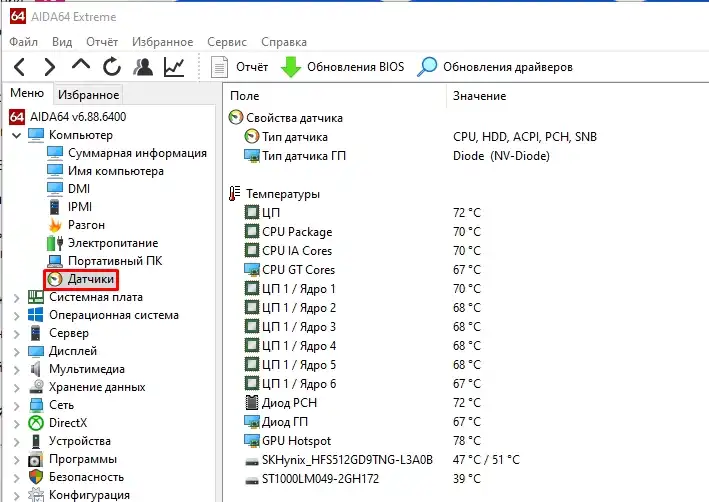Open the Сервис menu
The image size is (709, 502).
[227, 42]
